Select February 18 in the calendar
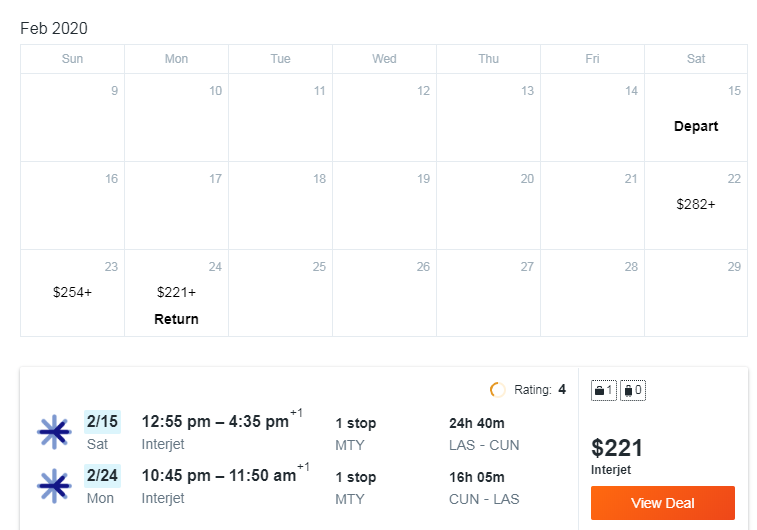 [x=280, y=205]
